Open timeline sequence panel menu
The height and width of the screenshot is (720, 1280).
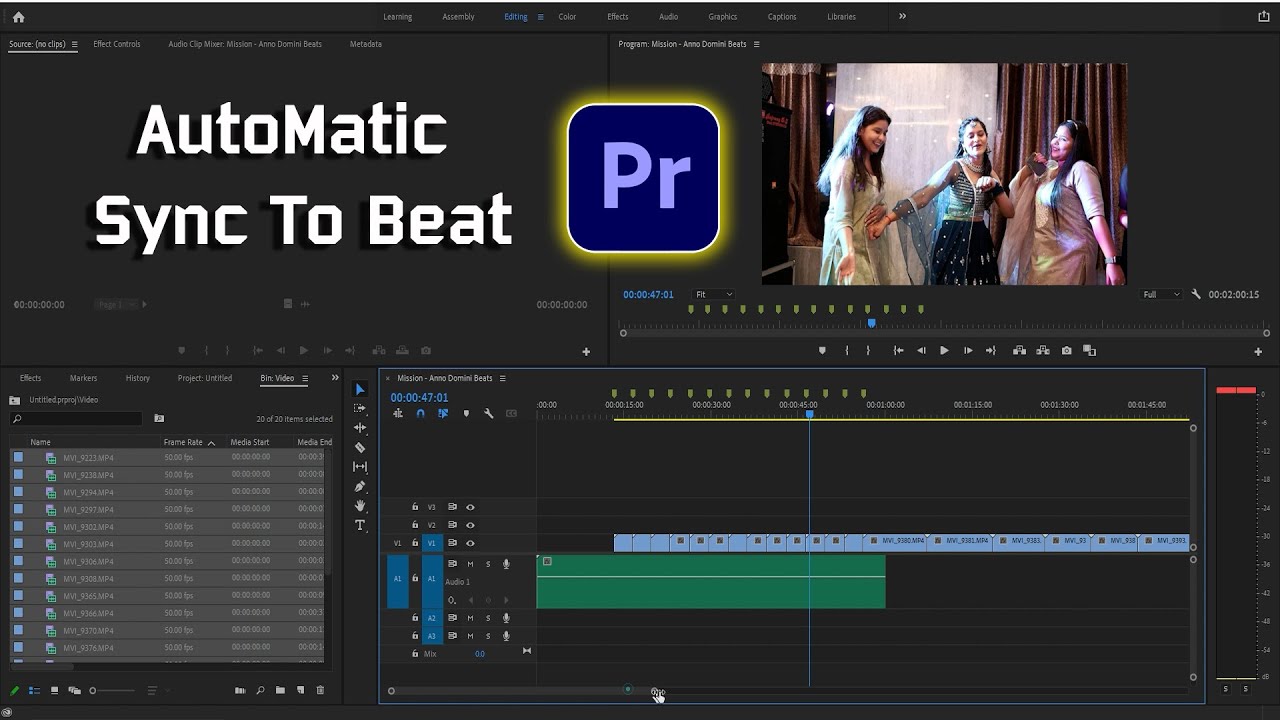point(502,378)
